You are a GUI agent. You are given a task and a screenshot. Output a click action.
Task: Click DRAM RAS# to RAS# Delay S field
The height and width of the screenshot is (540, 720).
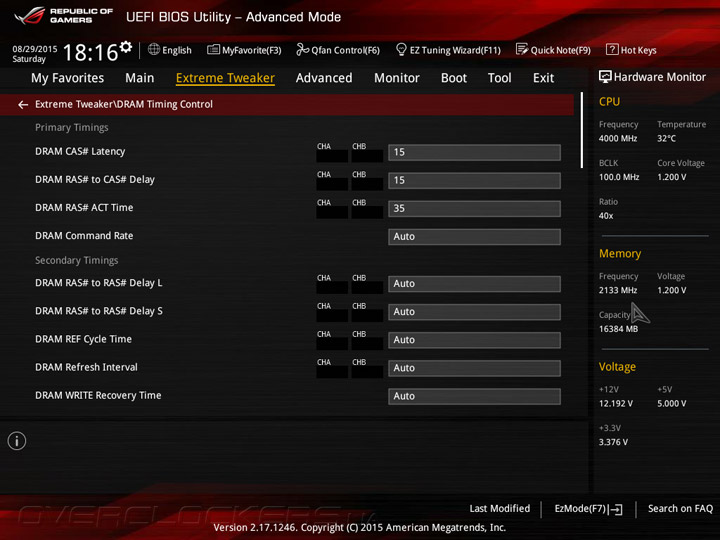(474, 312)
